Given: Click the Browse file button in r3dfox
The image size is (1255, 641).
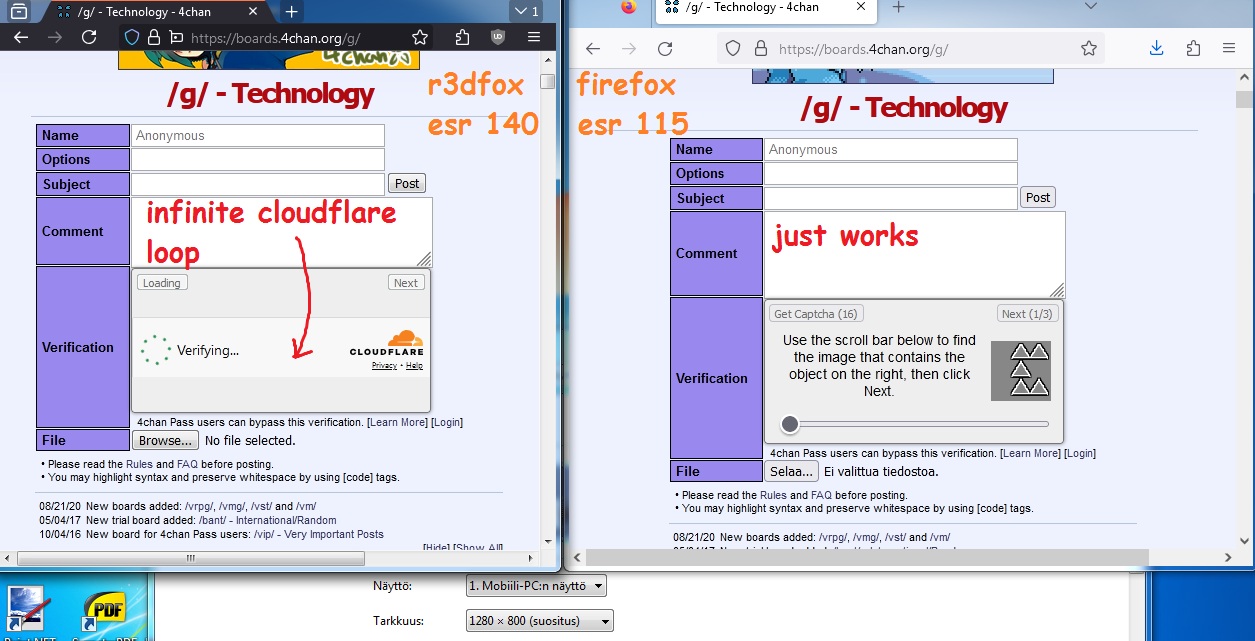Looking at the screenshot, I should point(166,440).
